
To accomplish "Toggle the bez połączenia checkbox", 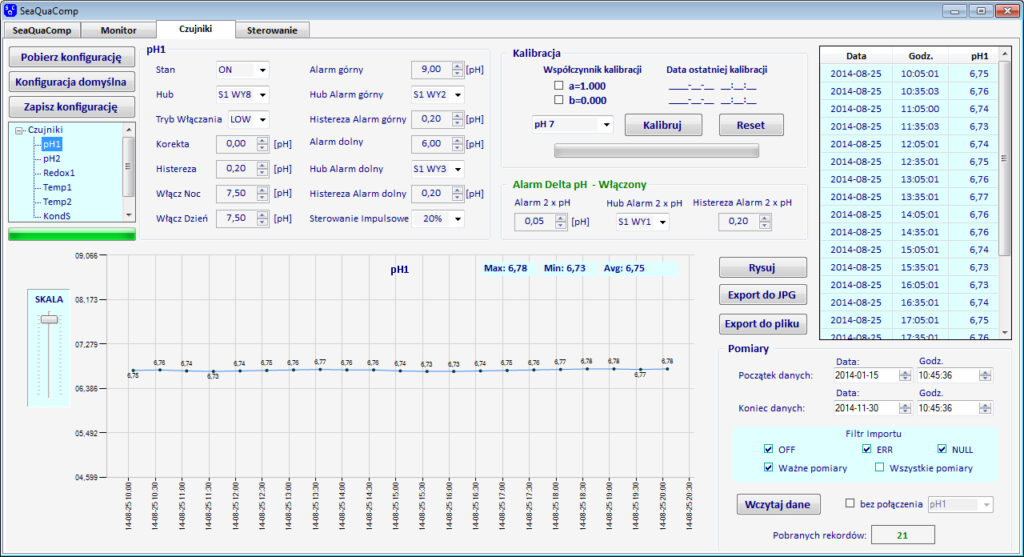I will 850,504.
